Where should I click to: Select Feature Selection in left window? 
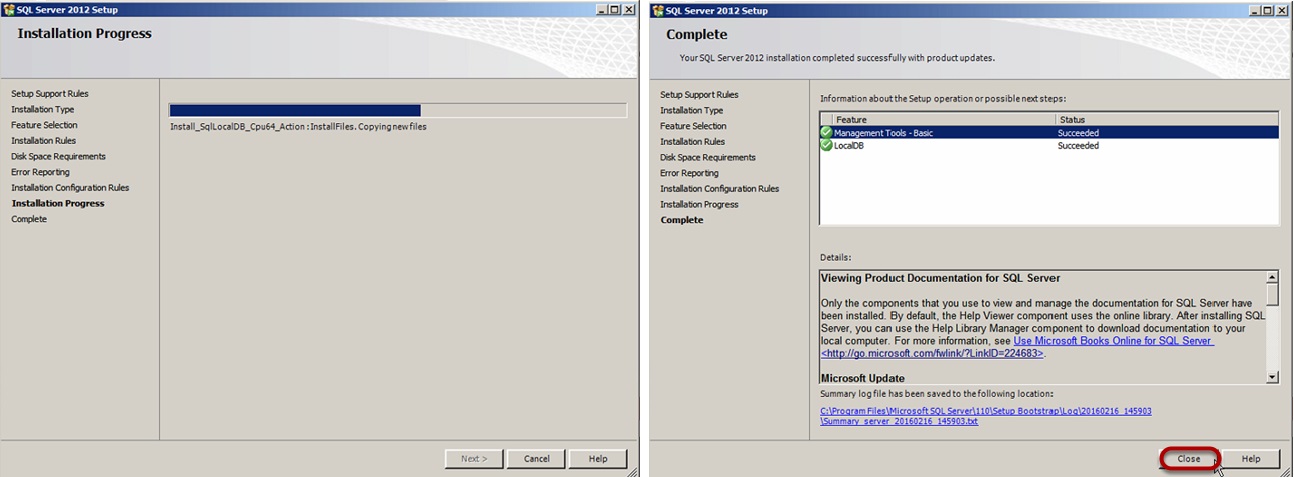point(44,125)
